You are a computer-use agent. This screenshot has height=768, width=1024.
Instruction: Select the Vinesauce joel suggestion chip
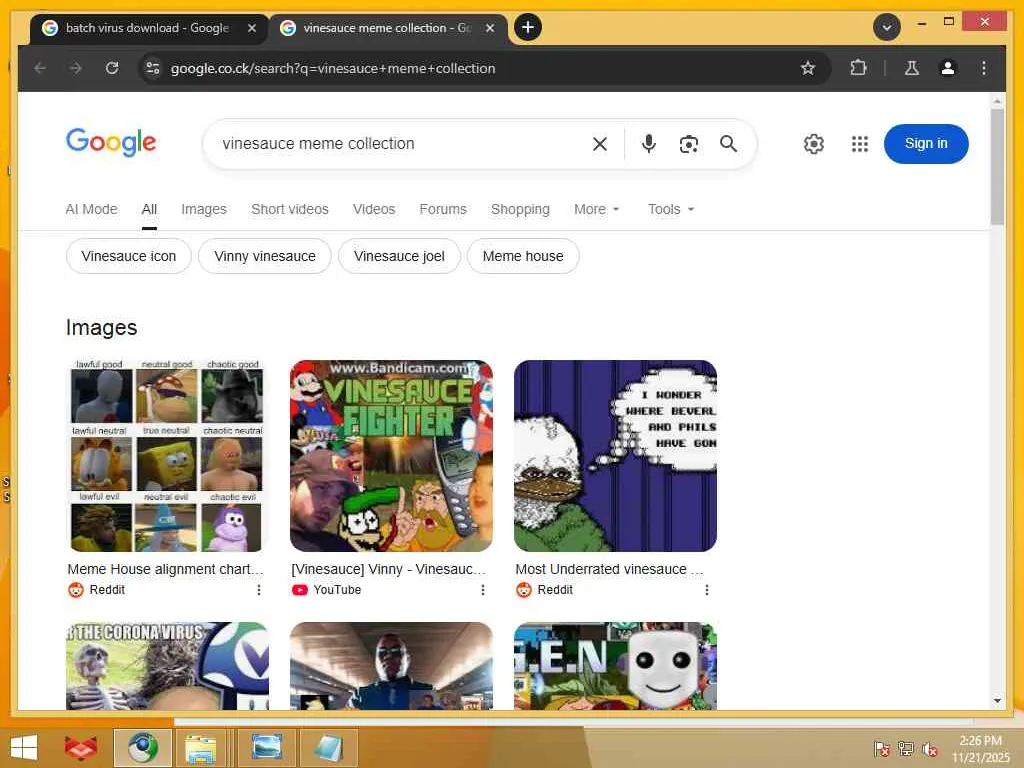click(399, 256)
